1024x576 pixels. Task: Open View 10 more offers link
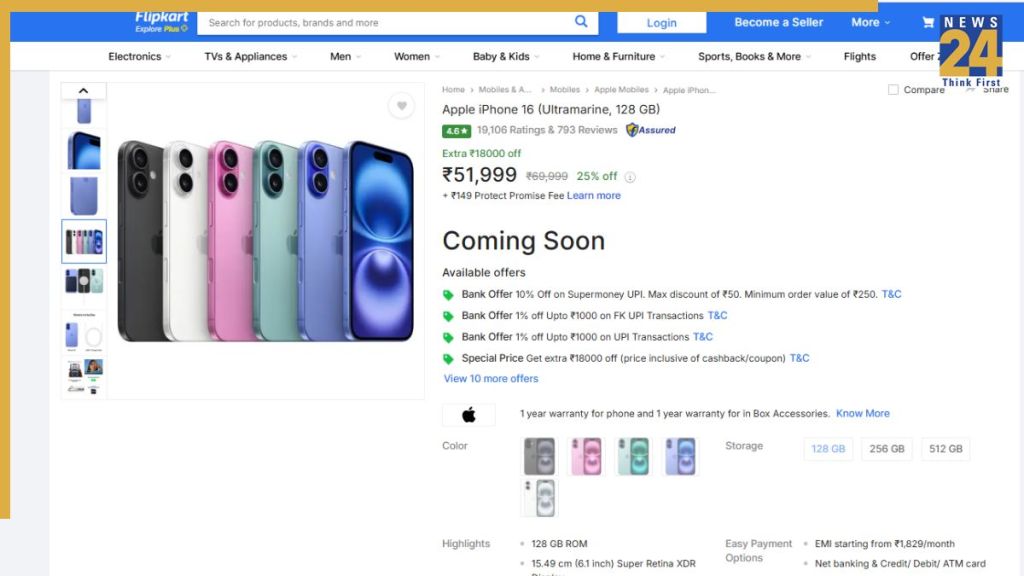tap(491, 379)
